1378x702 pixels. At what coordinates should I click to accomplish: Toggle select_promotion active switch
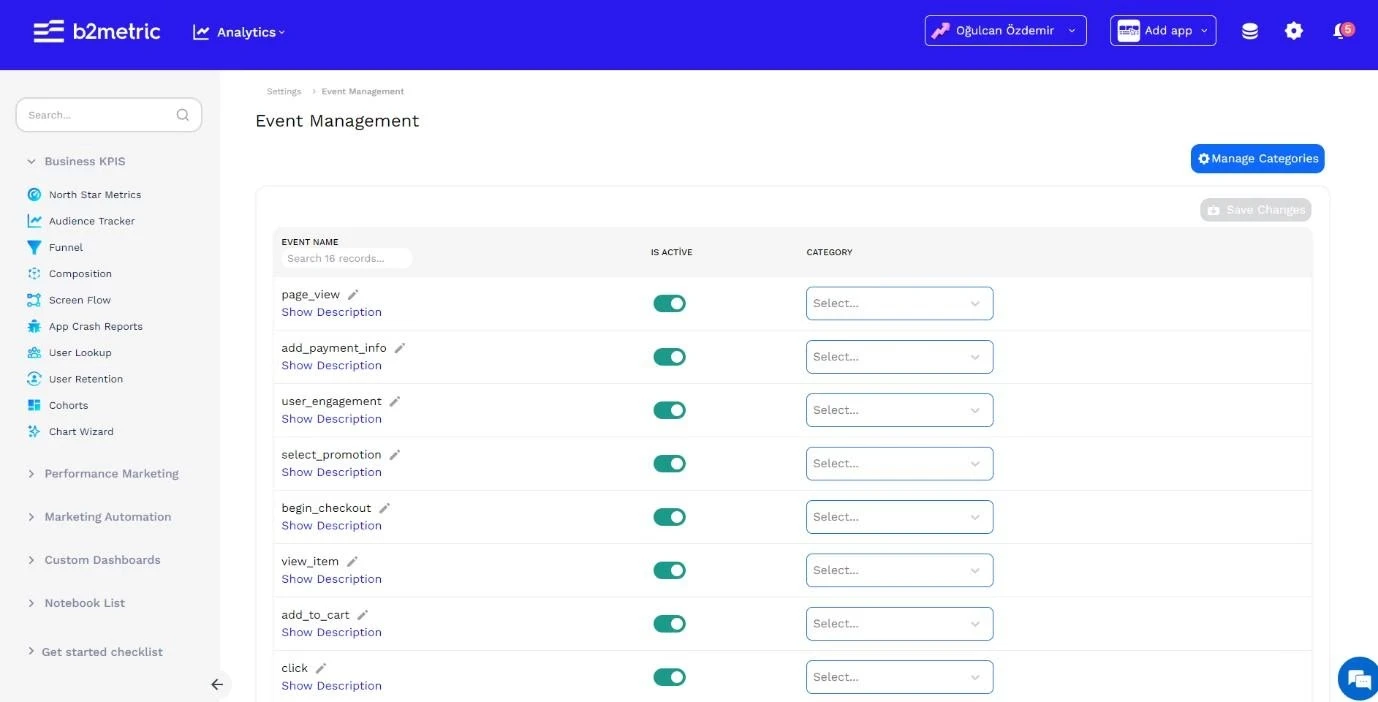(x=669, y=464)
